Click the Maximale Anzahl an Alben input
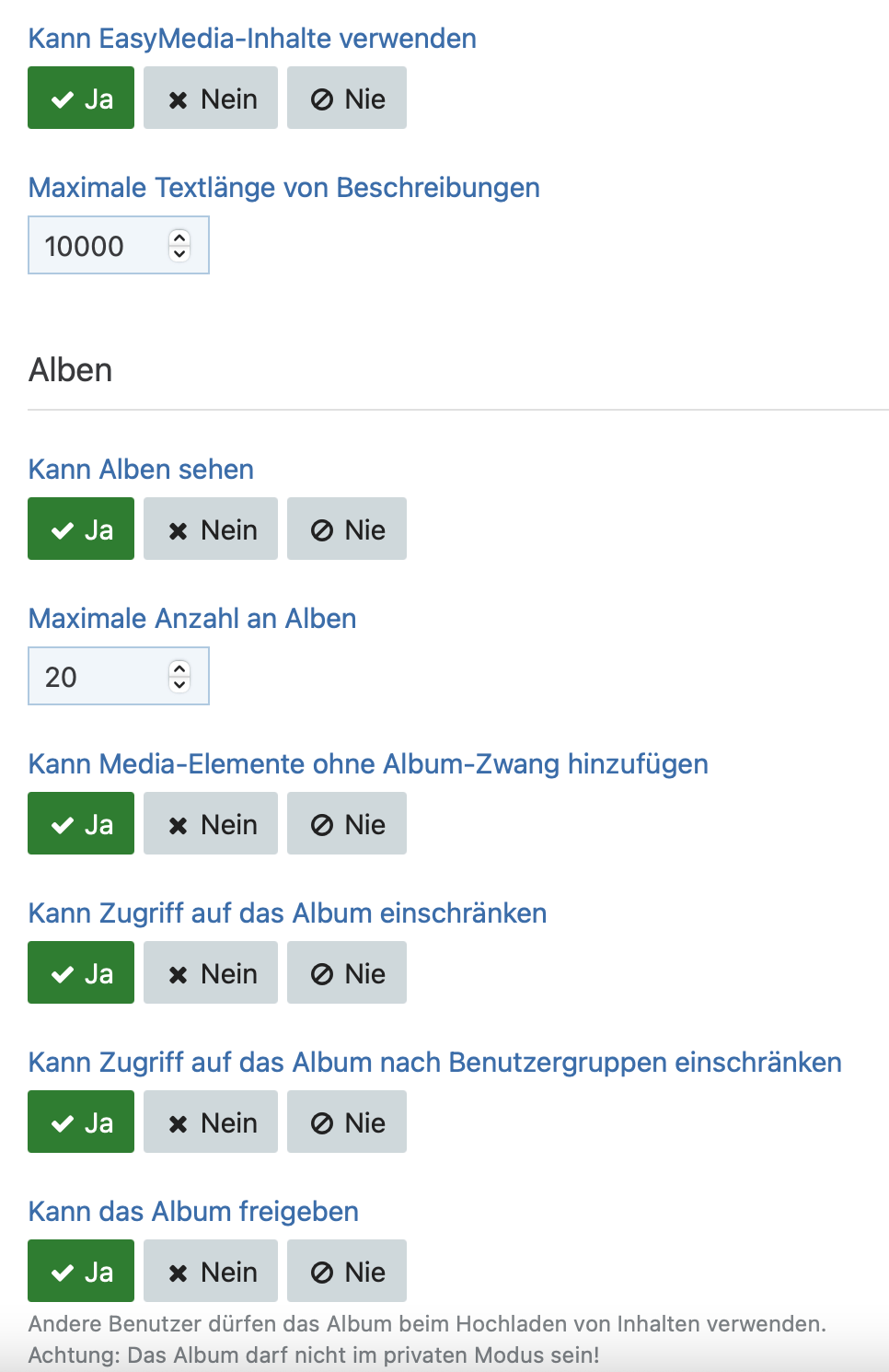 pyautogui.click(x=119, y=676)
